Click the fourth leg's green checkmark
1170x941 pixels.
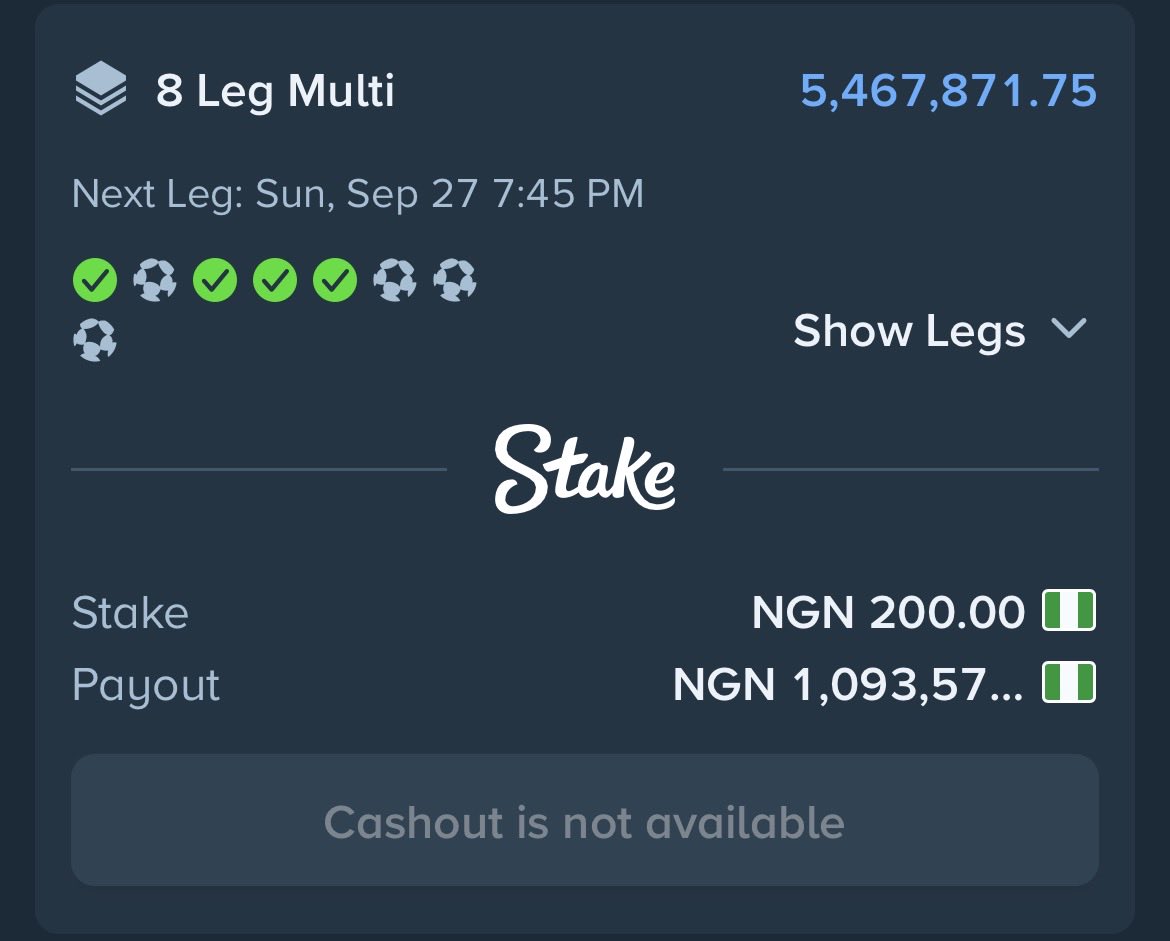(x=275, y=280)
